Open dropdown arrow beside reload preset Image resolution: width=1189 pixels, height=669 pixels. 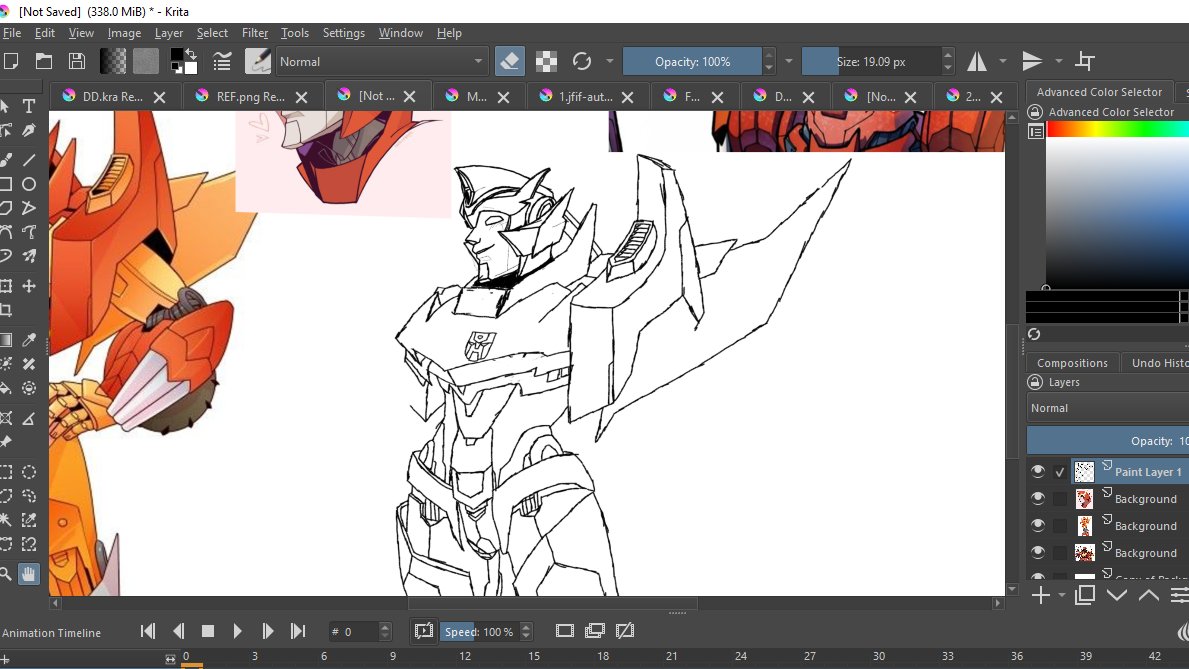click(609, 61)
